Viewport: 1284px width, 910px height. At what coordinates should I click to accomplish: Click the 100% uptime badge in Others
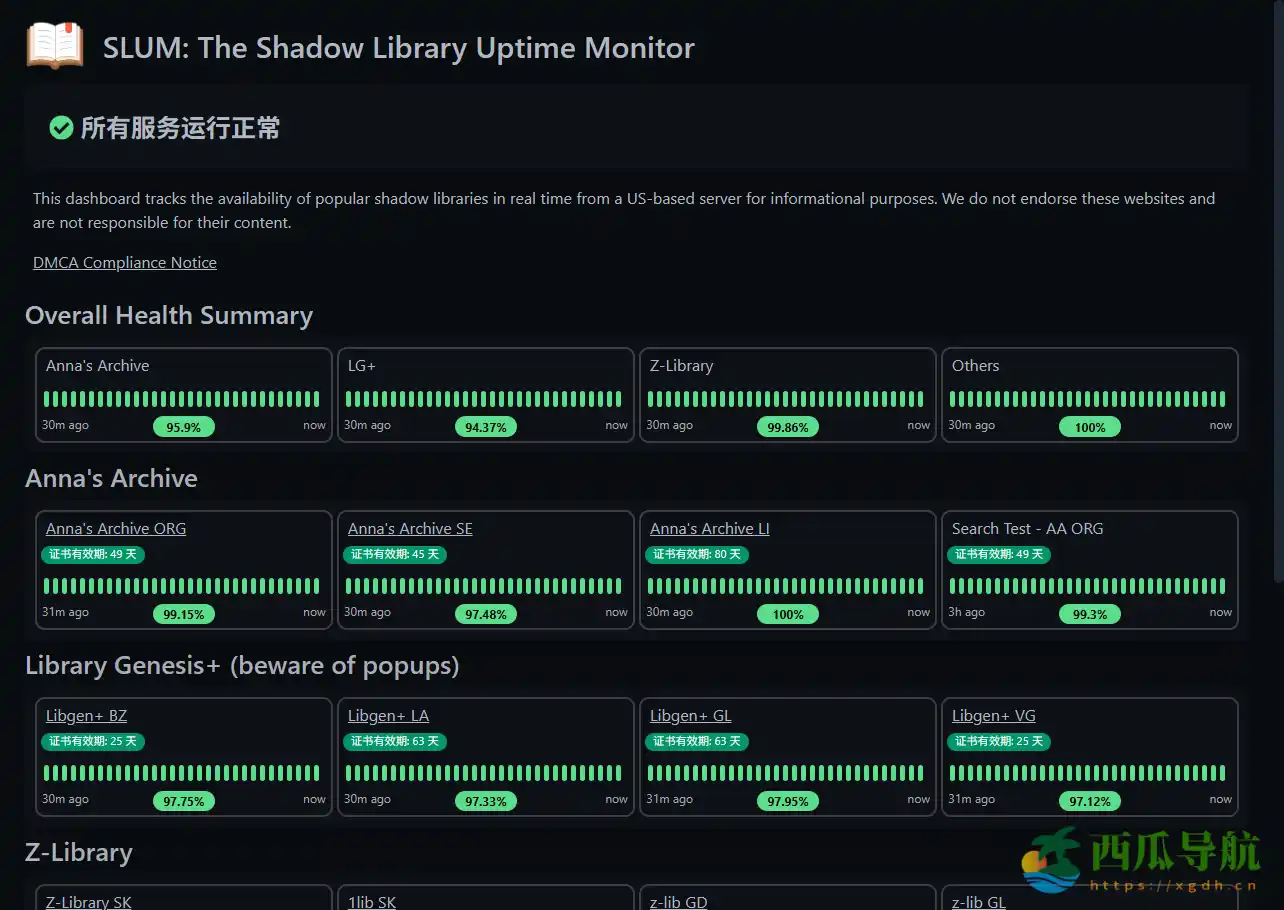[x=1089, y=427]
